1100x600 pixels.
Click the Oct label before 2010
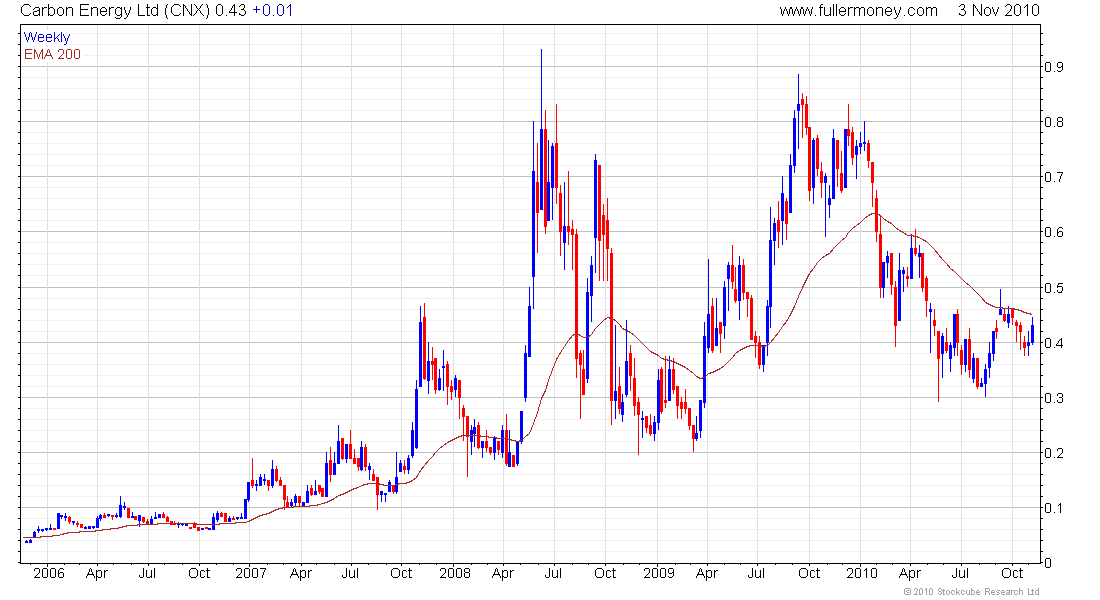[809, 573]
